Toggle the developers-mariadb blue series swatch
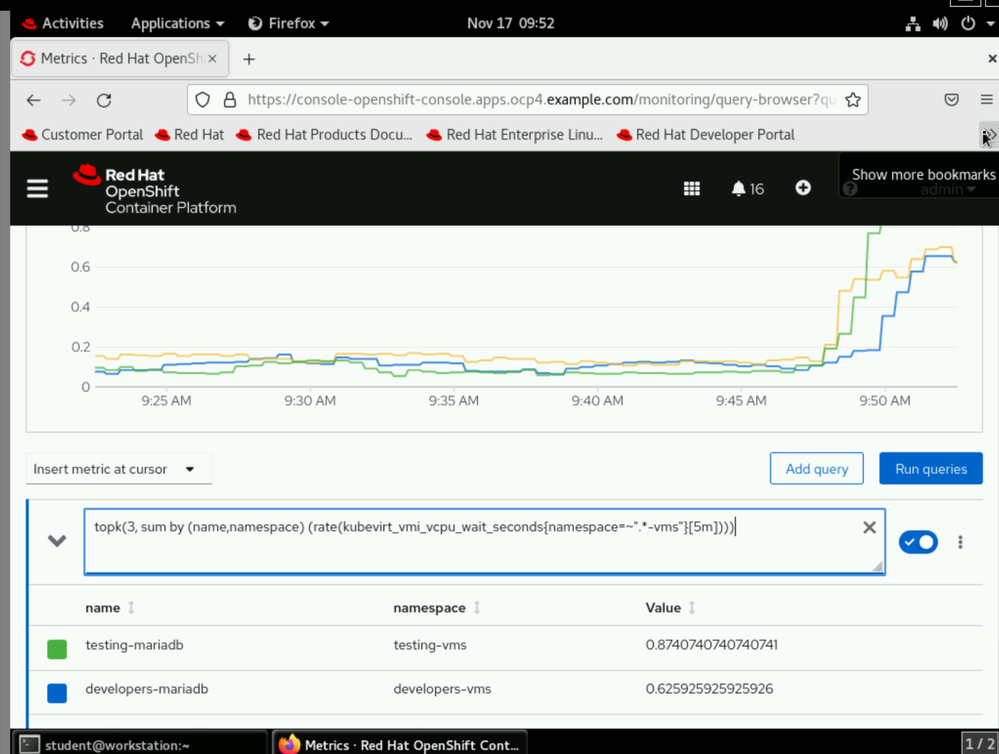Screen dimensions: 999x754 [x=57, y=692]
